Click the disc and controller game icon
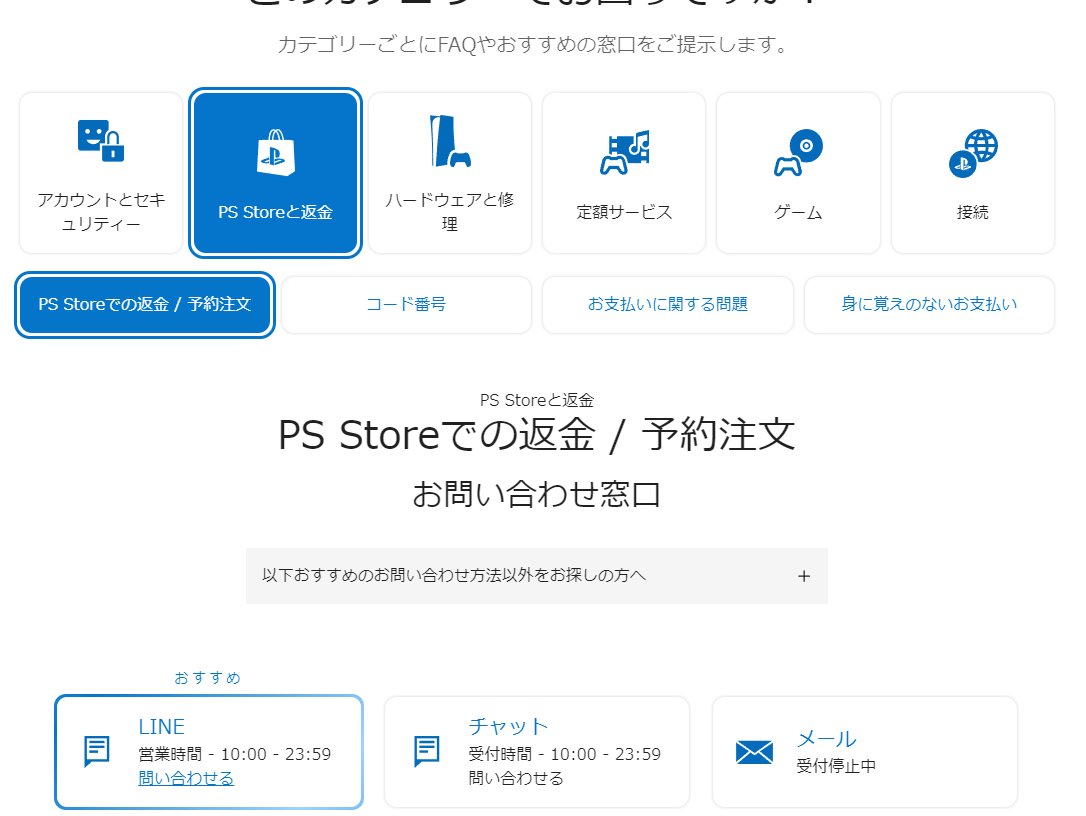The height and width of the screenshot is (816, 1086). point(798,152)
